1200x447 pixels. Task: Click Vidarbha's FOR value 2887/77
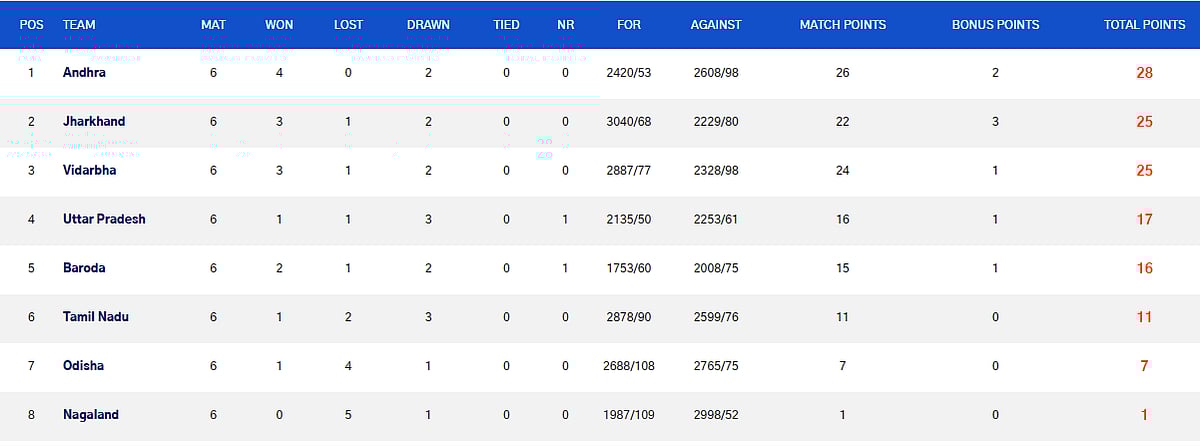pos(629,171)
